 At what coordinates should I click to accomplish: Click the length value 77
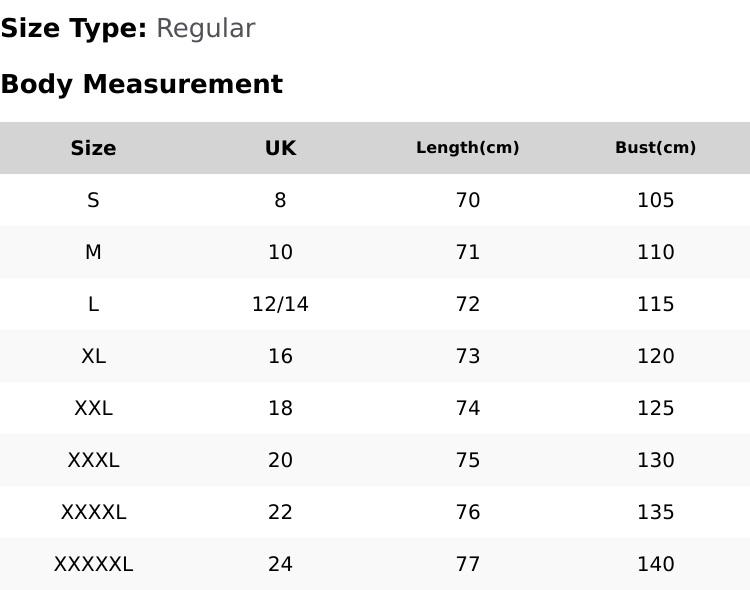pyautogui.click(x=468, y=564)
